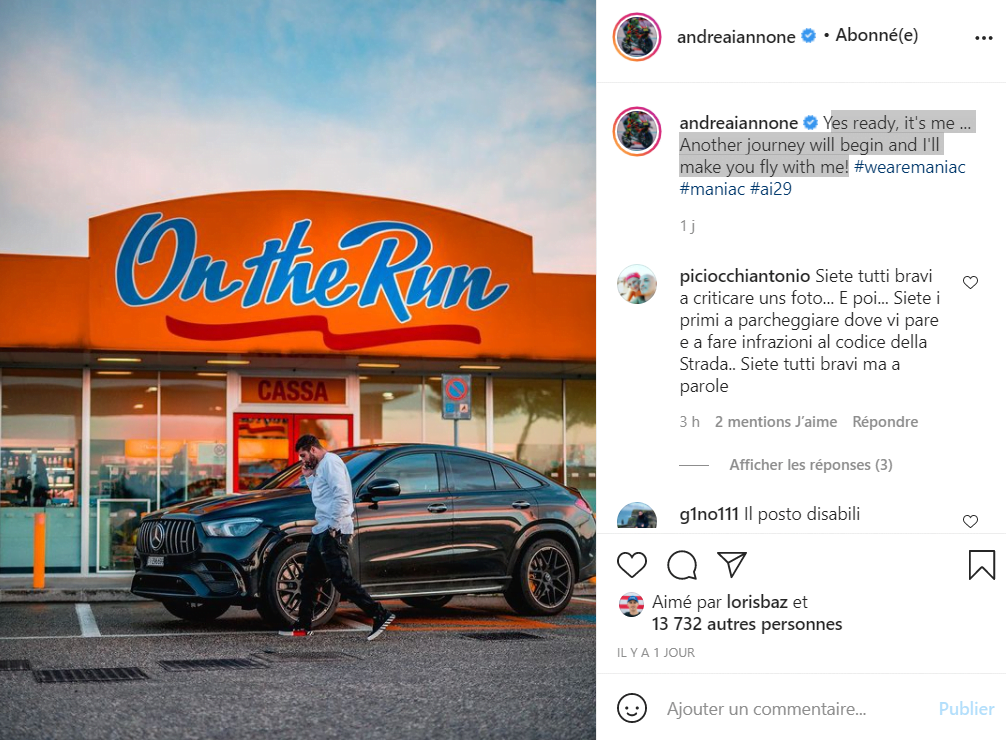Open the comment speech bubble icon
This screenshot has width=1006, height=740.
(x=681, y=565)
